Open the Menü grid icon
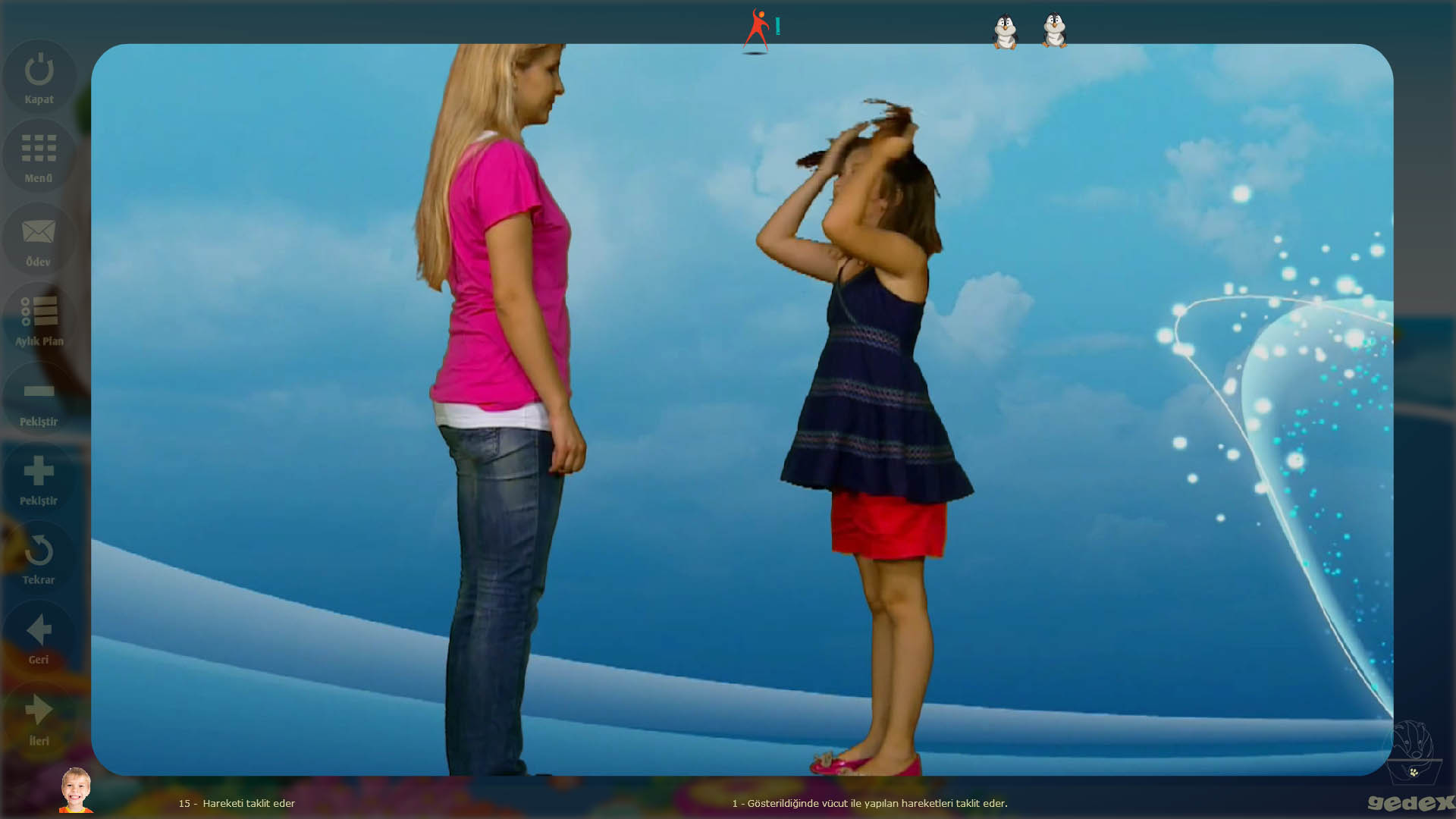Image resolution: width=1456 pixels, height=819 pixels. click(x=39, y=149)
